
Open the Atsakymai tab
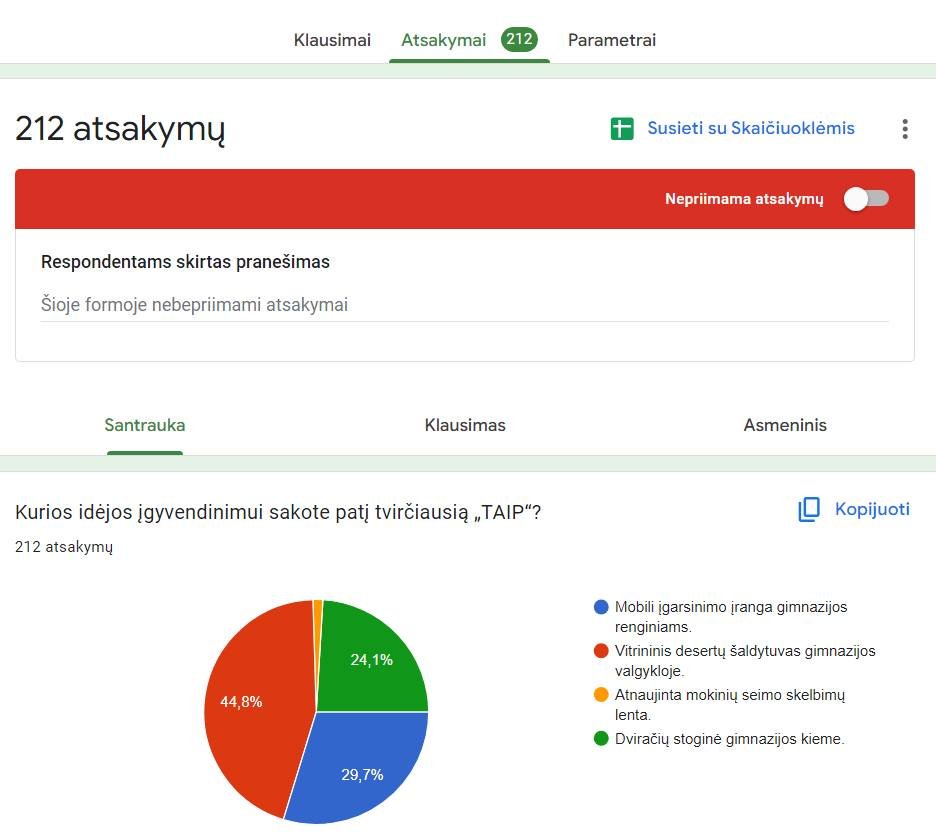[444, 40]
